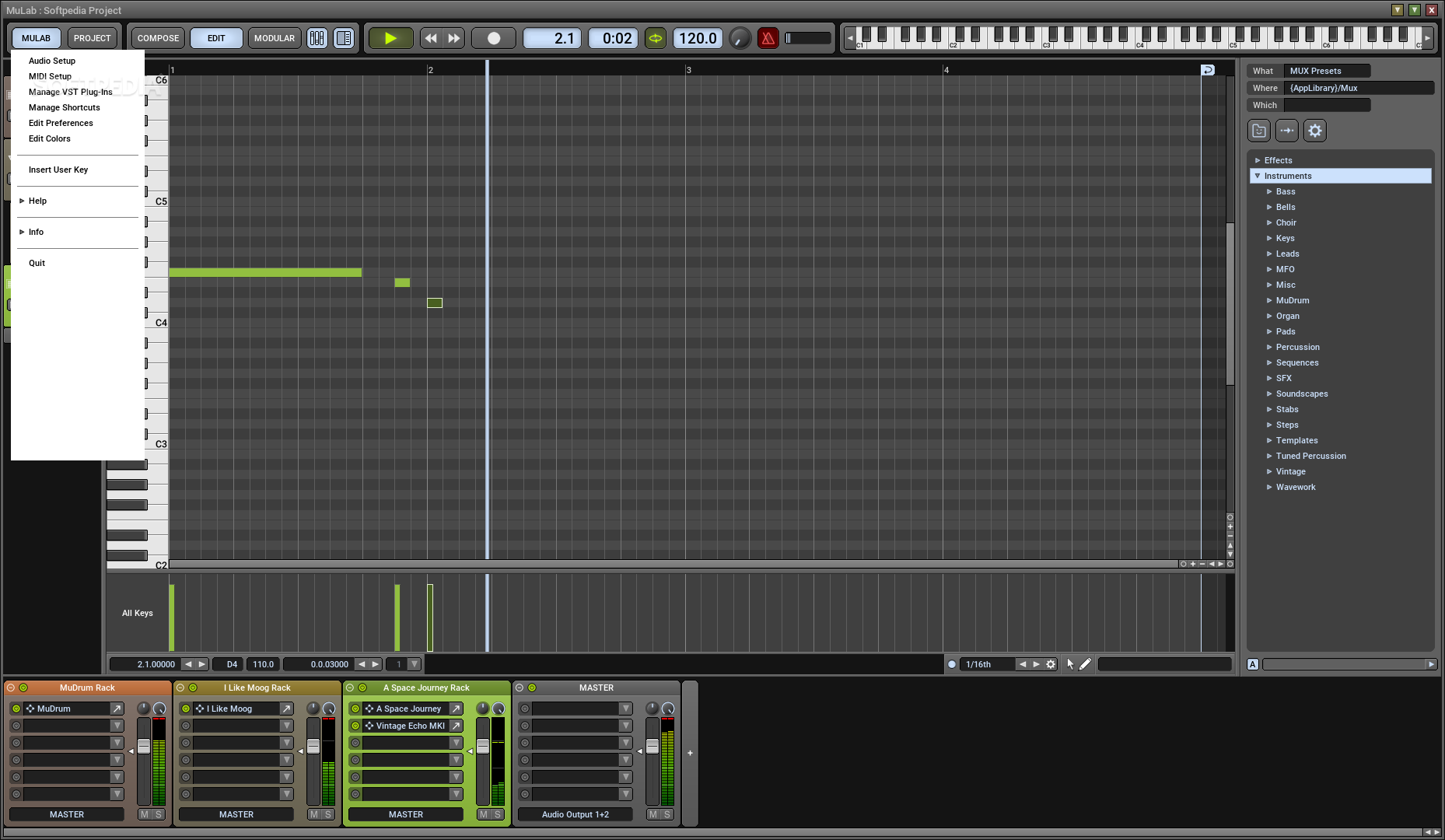This screenshot has height=840, width=1445.
Task: Click the MUX Presets What field
Action: (1327, 71)
